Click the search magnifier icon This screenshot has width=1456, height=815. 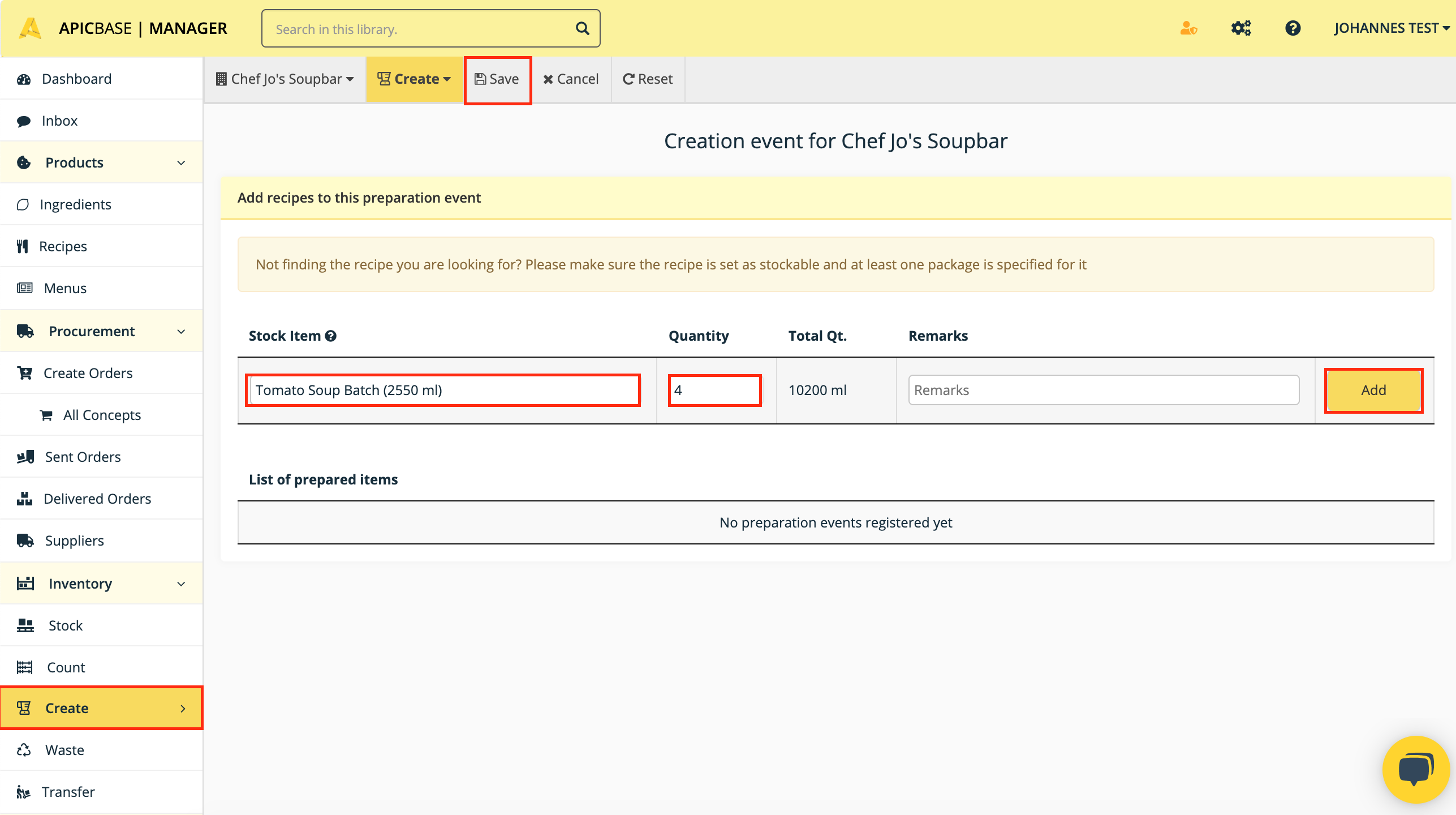point(582,28)
